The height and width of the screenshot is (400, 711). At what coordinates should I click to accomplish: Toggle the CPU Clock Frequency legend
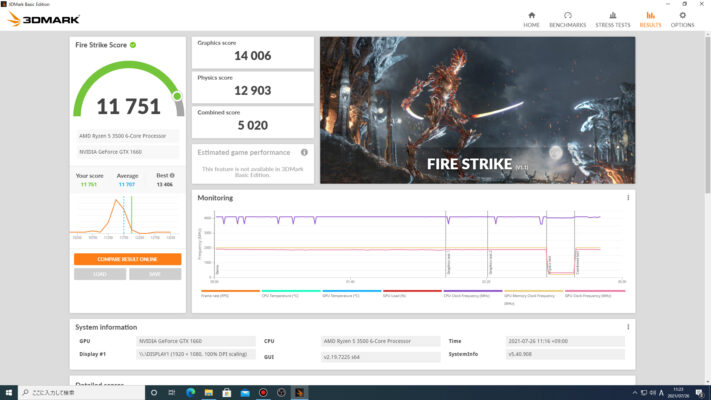(472, 293)
